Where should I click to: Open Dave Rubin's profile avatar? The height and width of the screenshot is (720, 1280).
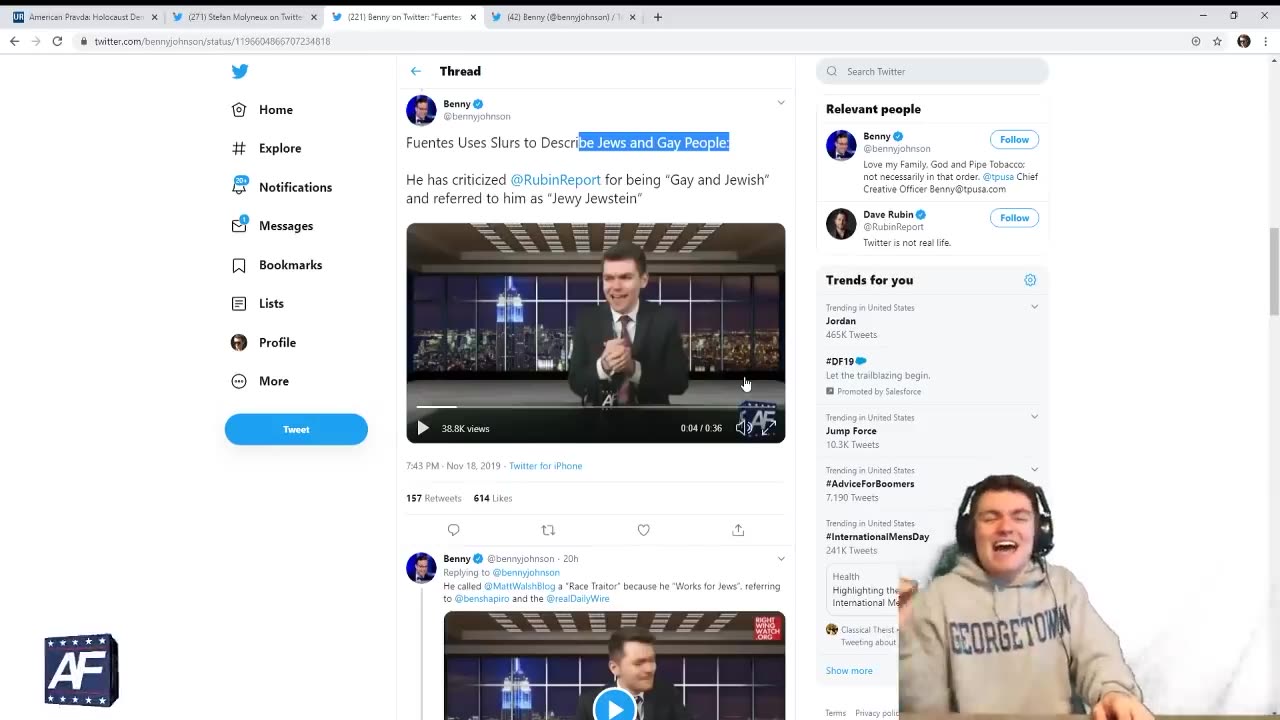[841, 224]
